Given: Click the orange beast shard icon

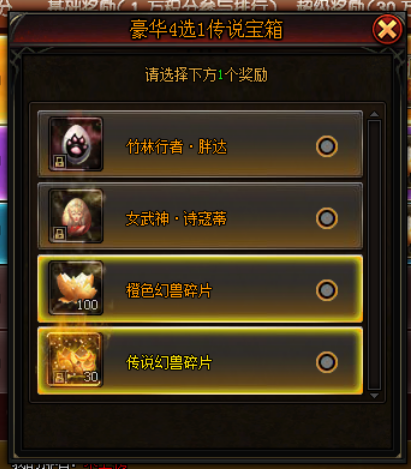Looking at the screenshot, I should (x=76, y=288).
